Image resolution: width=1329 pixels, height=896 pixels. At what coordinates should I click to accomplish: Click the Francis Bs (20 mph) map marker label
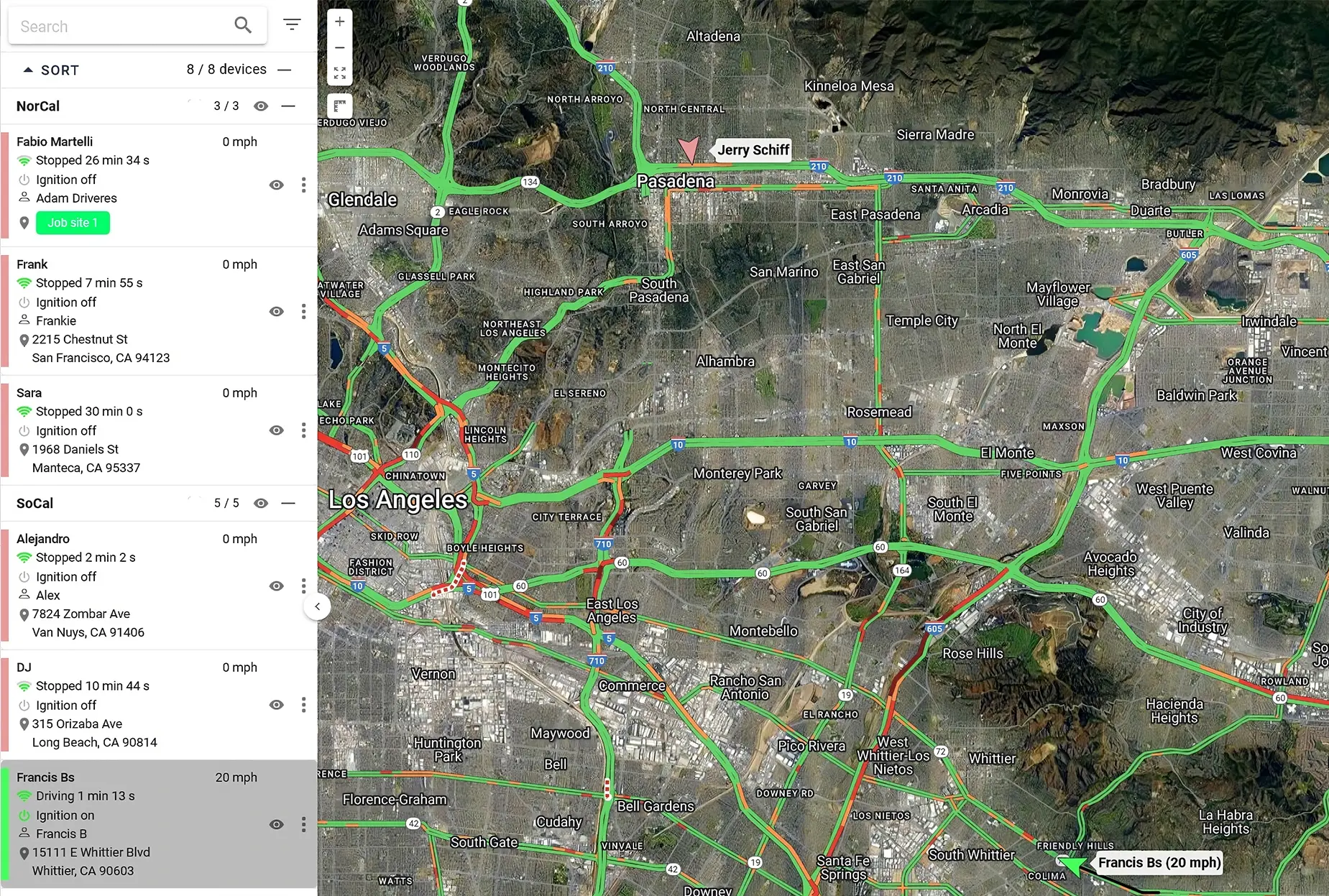pyautogui.click(x=1158, y=862)
